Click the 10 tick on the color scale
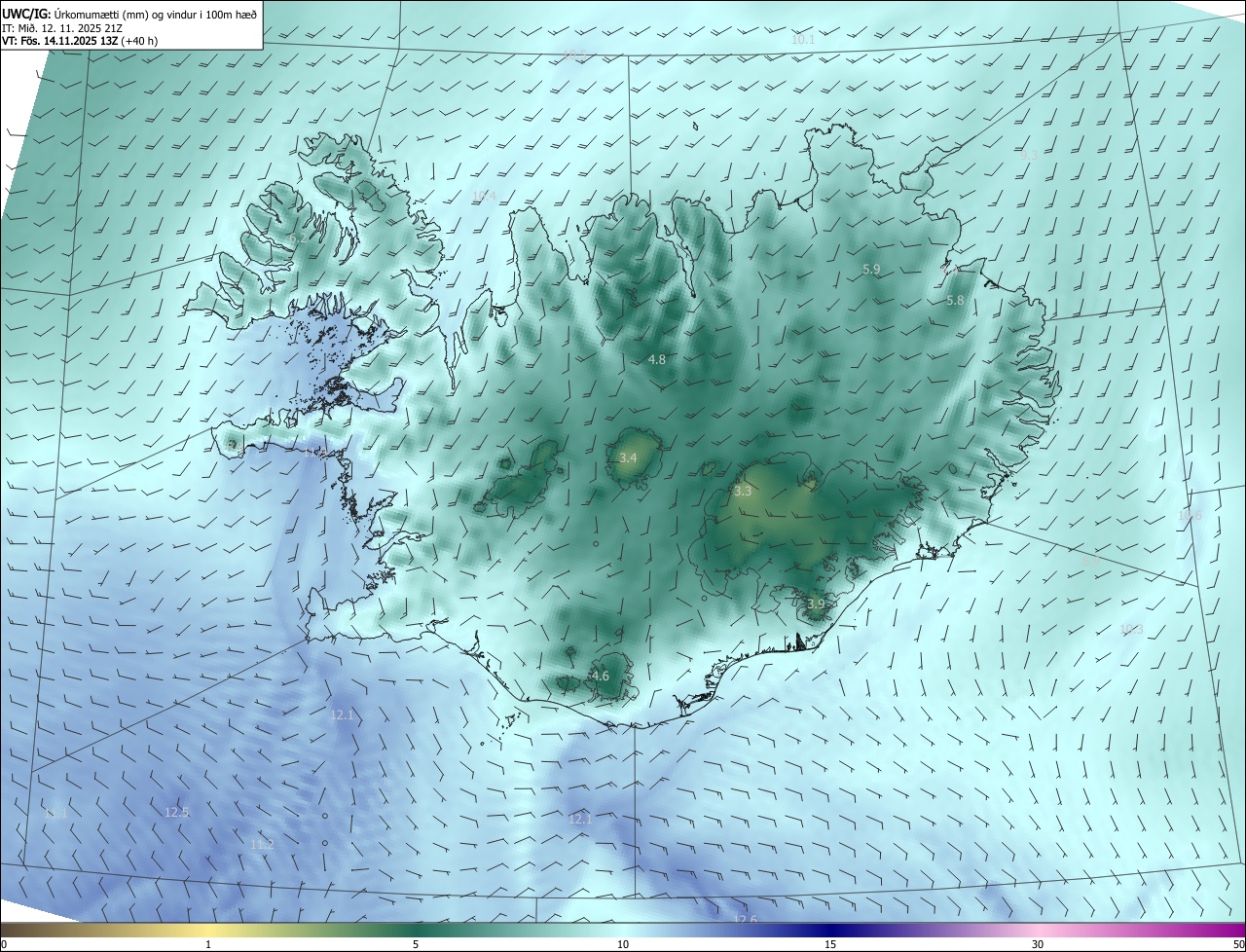Image resolution: width=1246 pixels, height=952 pixels. point(623,944)
